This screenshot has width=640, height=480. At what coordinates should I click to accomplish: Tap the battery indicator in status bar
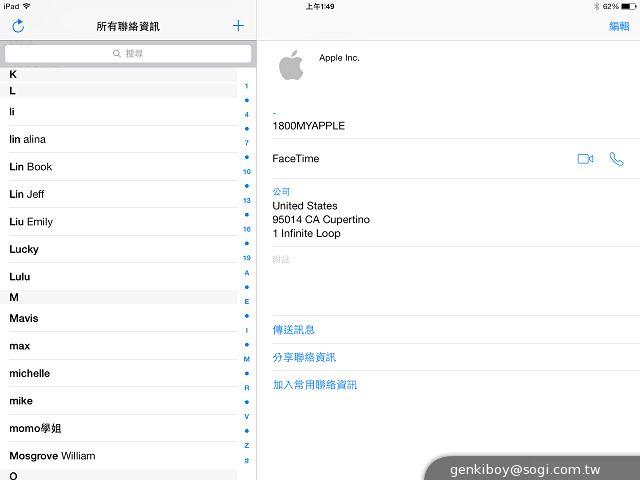(628, 7)
